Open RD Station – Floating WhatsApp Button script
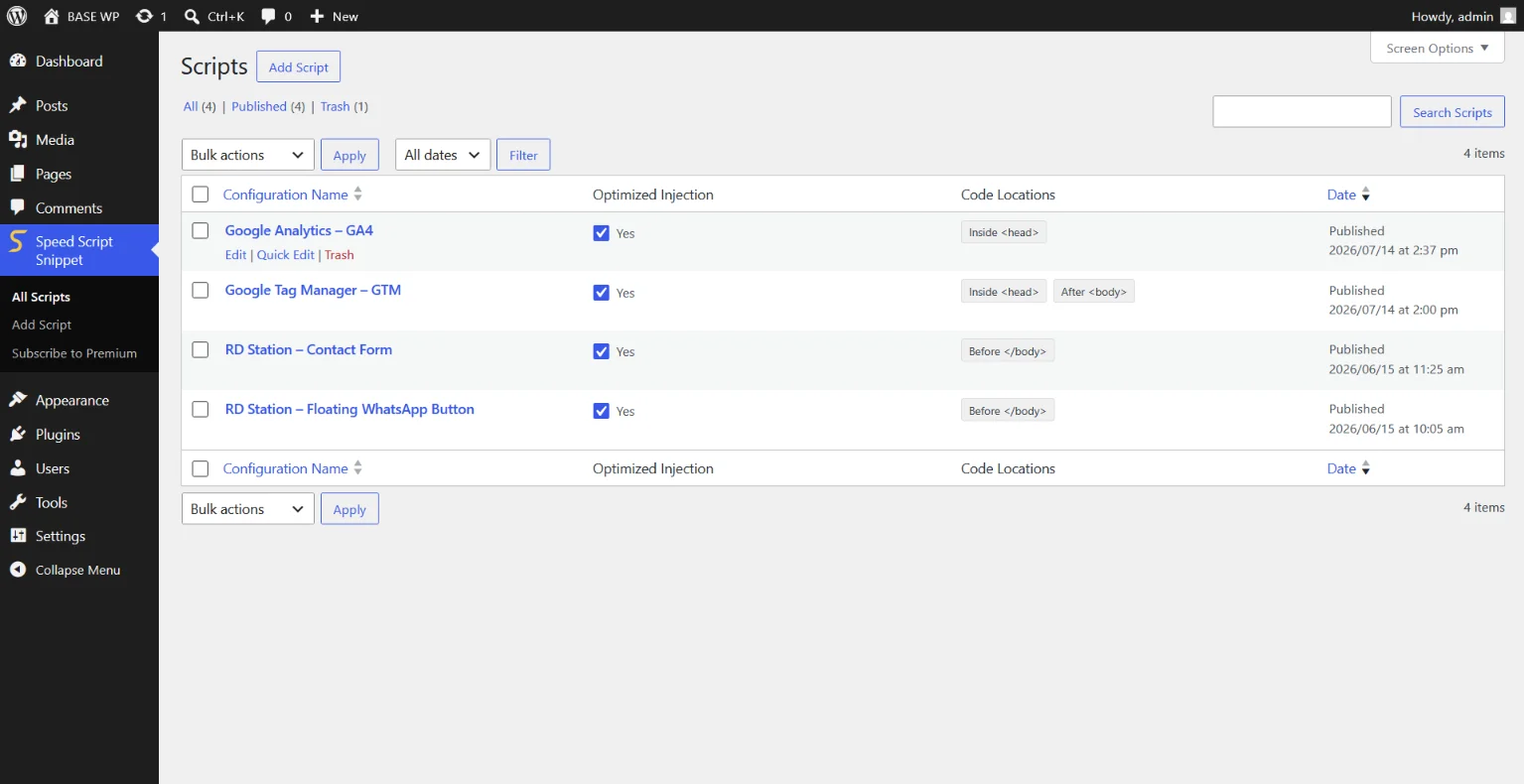Viewport: 1524px width, 784px height. (349, 409)
